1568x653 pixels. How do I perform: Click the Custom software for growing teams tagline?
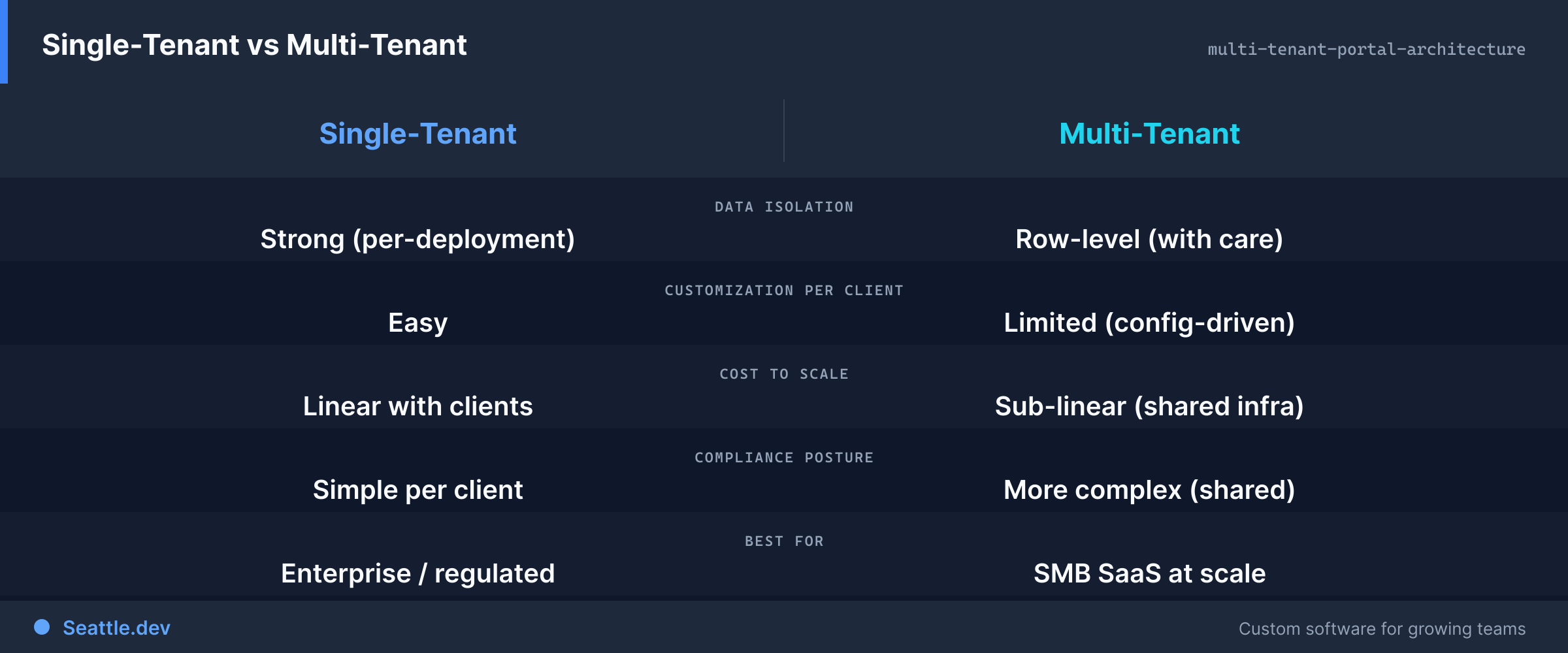point(1382,629)
